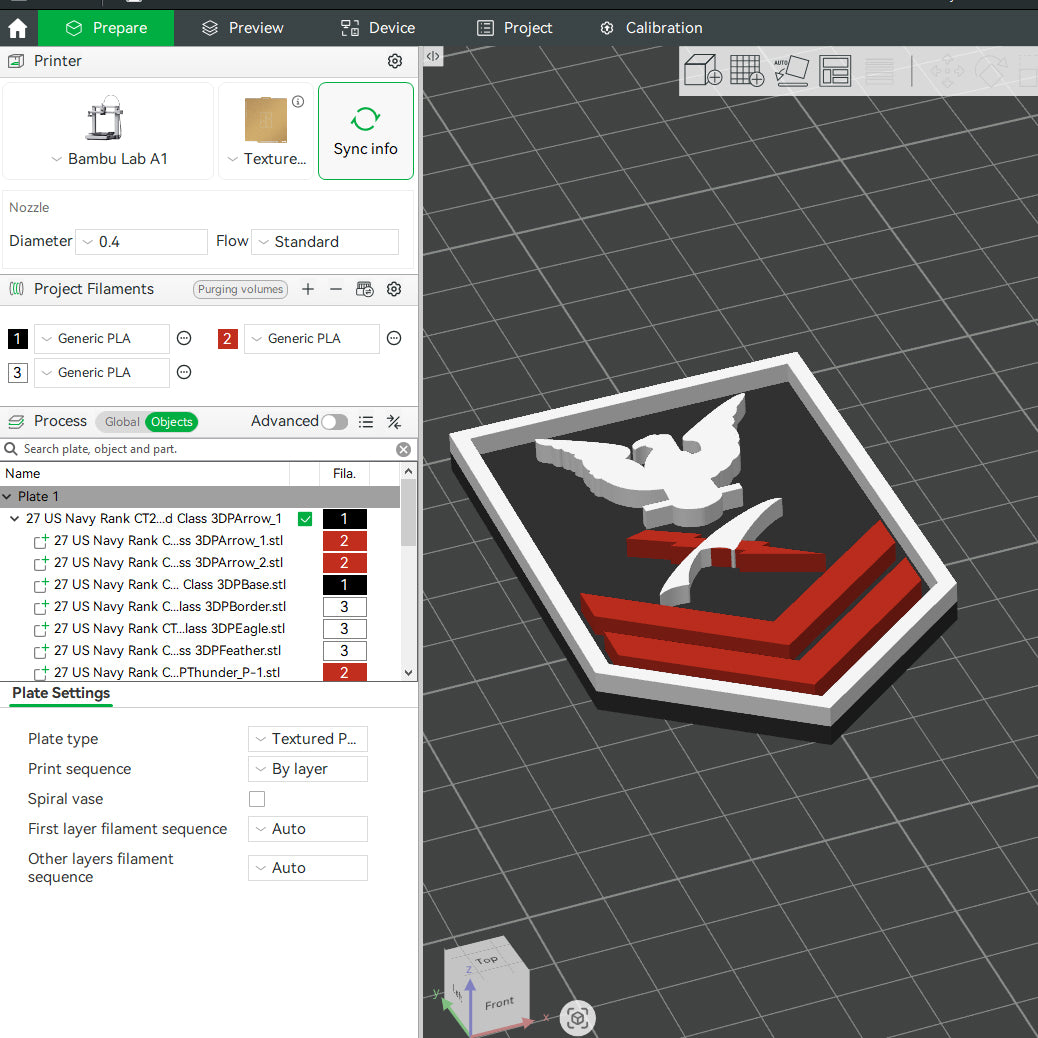Open Print sequence By layer dropdown

coord(308,769)
